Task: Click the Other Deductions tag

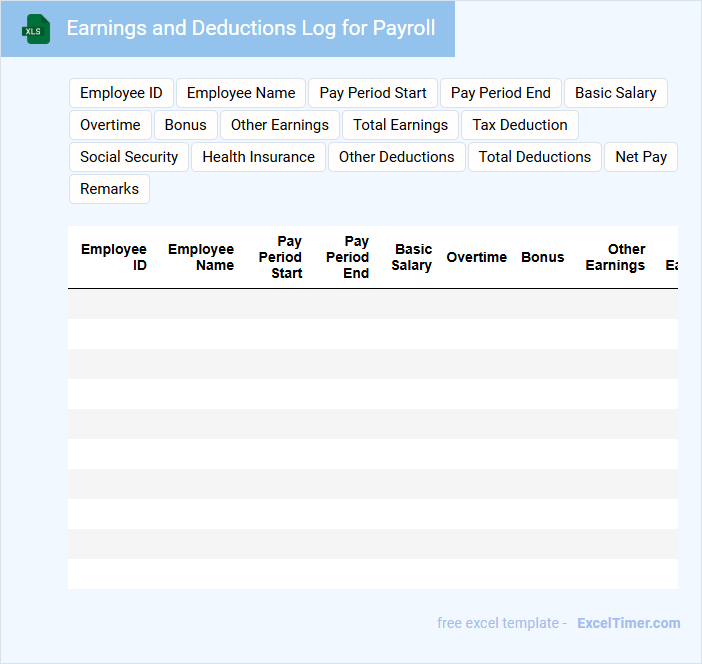Action: click(396, 157)
